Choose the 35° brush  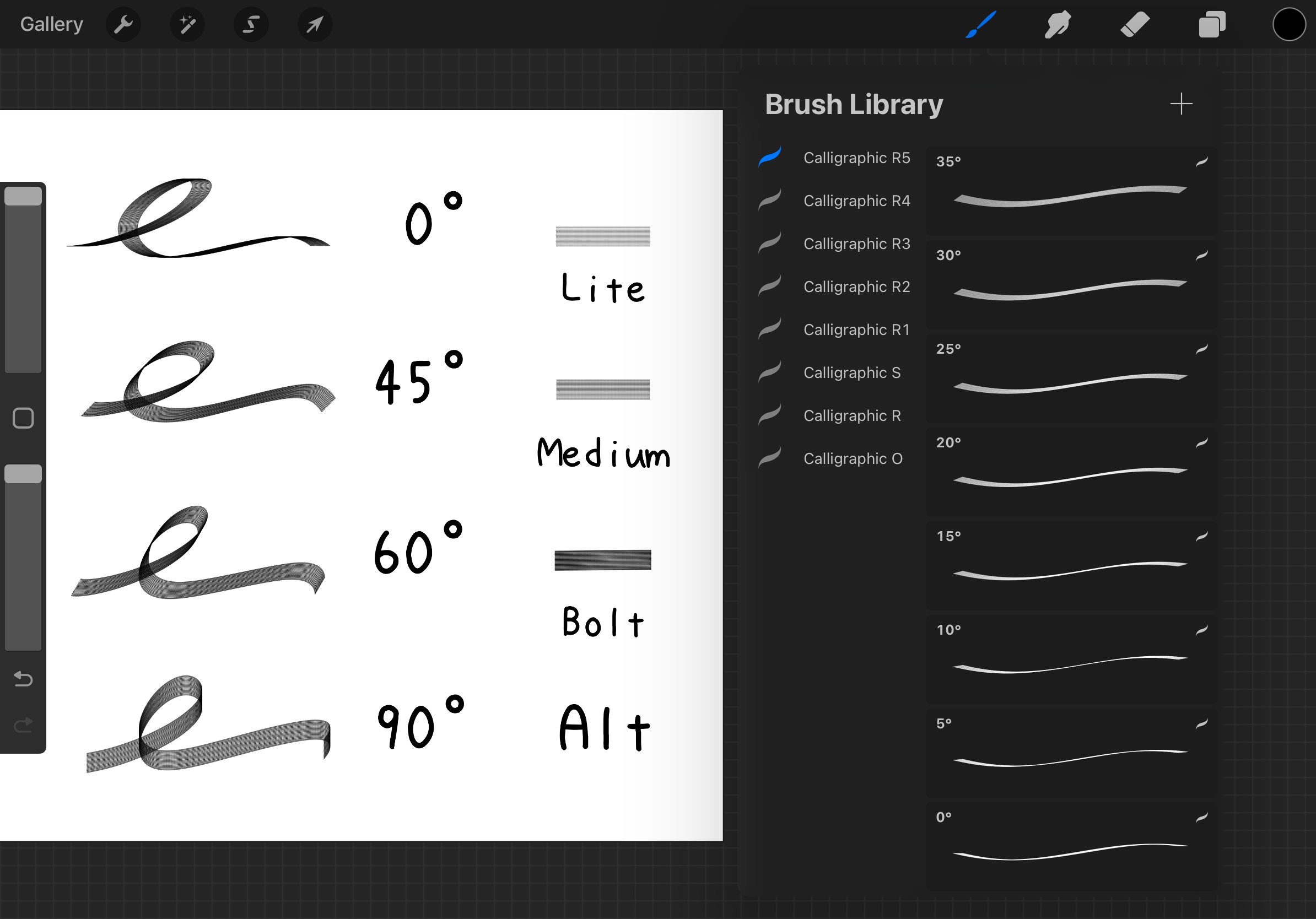click(x=1070, y=191)
